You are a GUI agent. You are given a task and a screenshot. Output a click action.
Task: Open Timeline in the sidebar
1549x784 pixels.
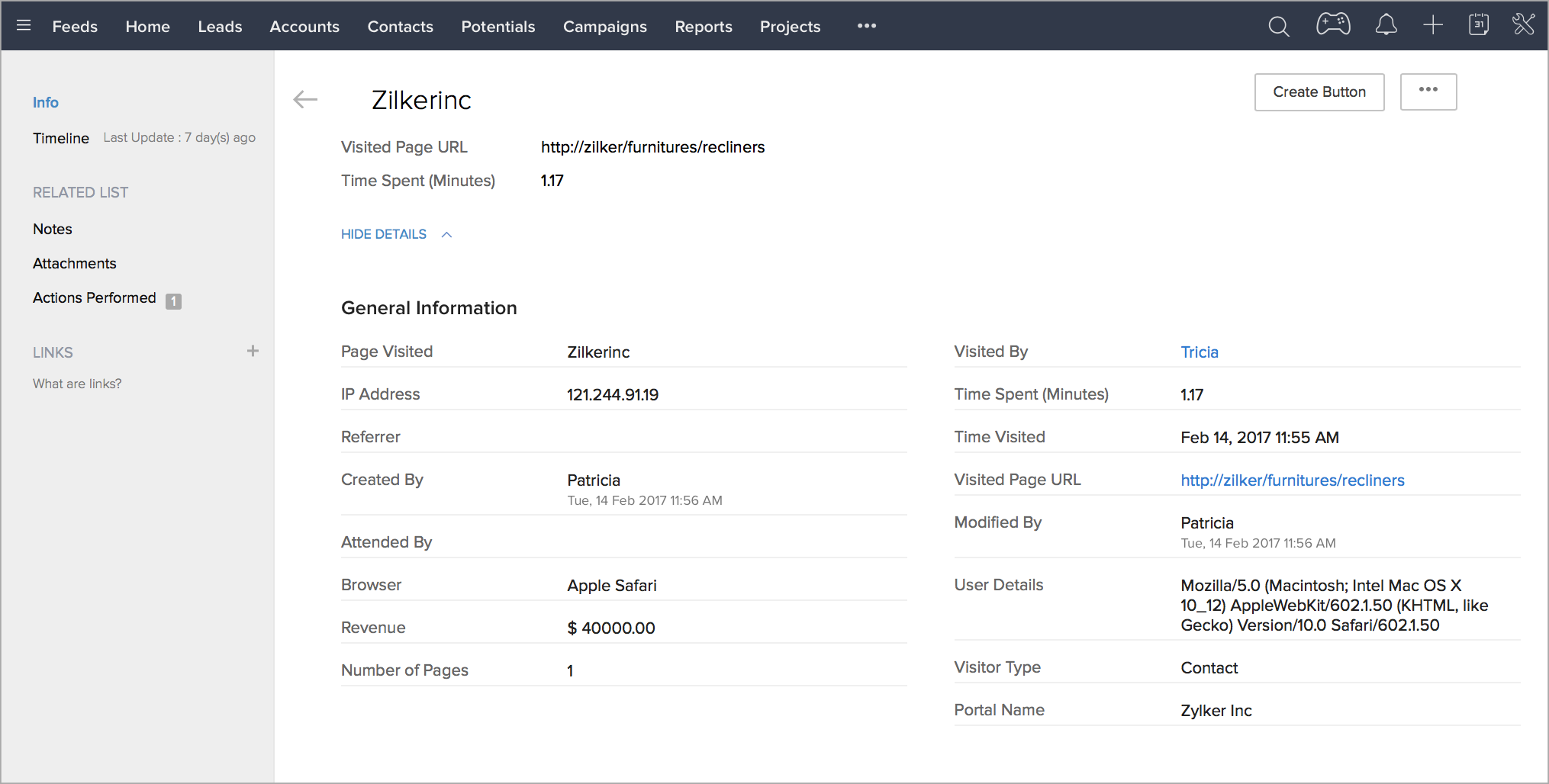[x=61, y=138]
